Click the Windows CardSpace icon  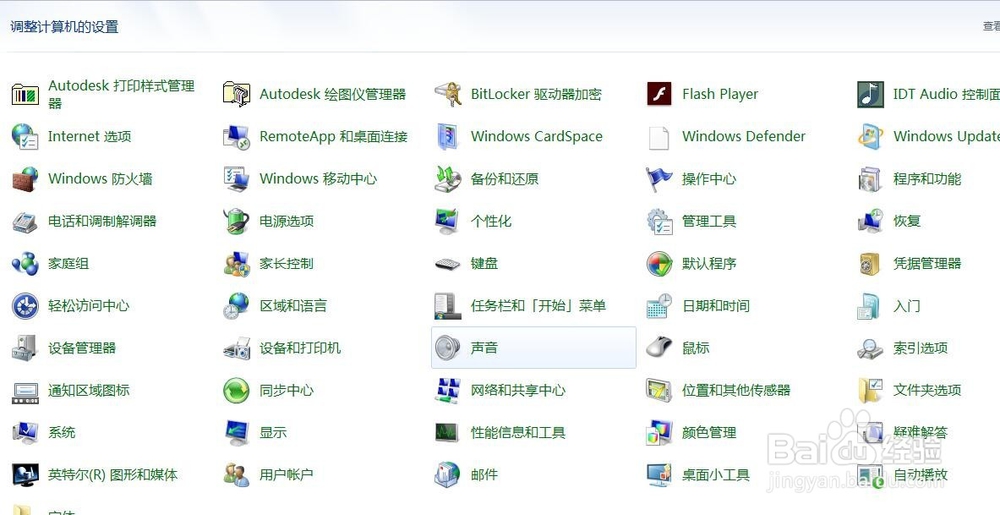pos(448,136)
